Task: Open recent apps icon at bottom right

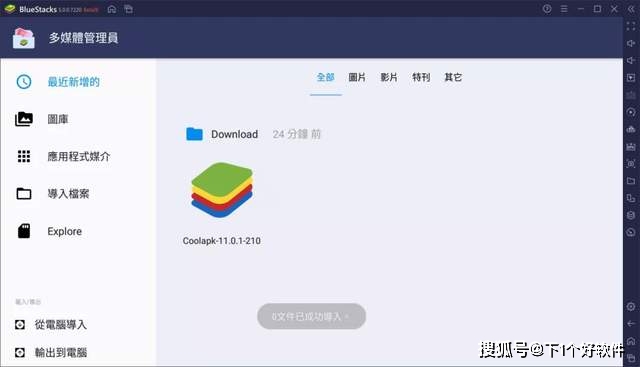Action: click(x=631, y=358)
